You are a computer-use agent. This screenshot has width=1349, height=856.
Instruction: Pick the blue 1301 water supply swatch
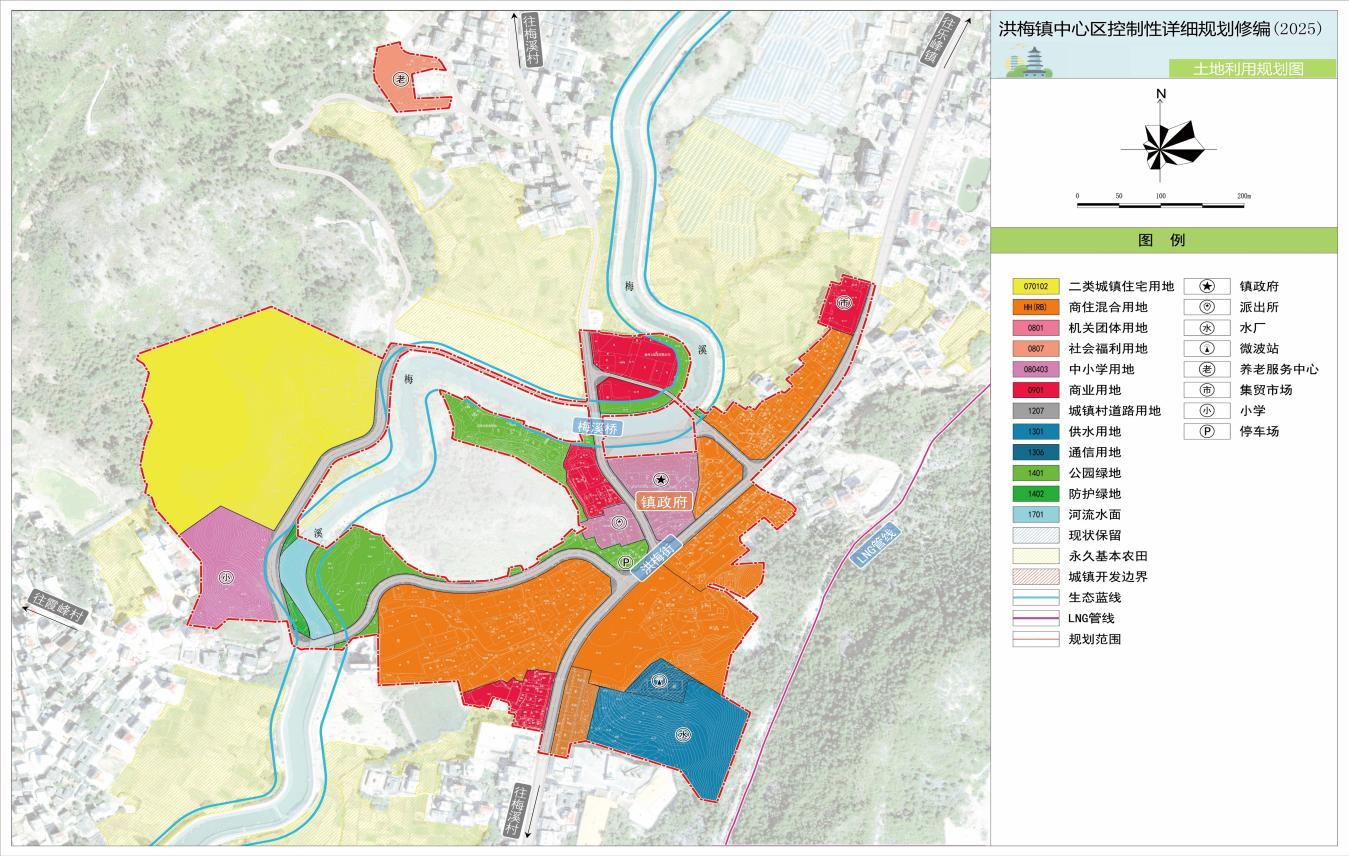(x=1035, y=432)
